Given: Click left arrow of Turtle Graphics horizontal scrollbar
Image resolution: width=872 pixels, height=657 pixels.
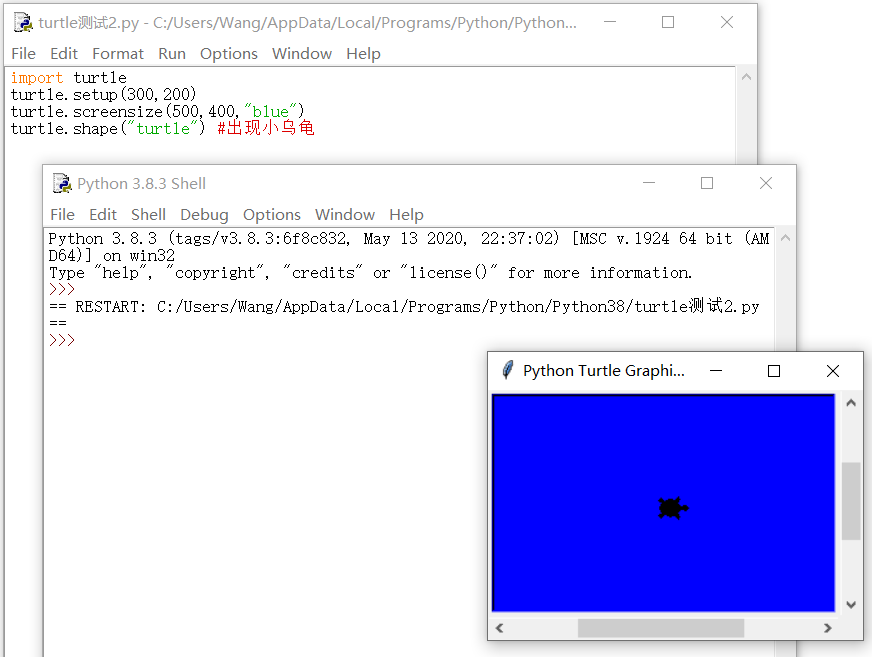Looking at the screenshot, I should 499,628.
